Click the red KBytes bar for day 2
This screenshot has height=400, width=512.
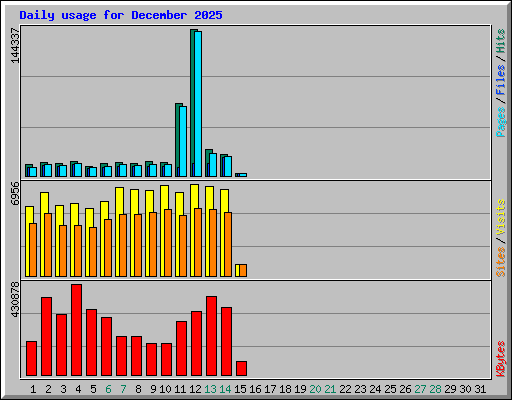46,336
